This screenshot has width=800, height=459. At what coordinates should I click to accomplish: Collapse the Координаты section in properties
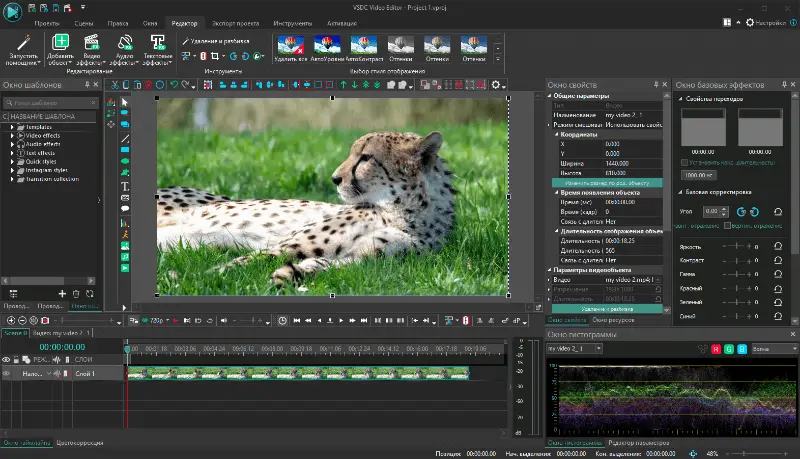[x=557, y=134]
